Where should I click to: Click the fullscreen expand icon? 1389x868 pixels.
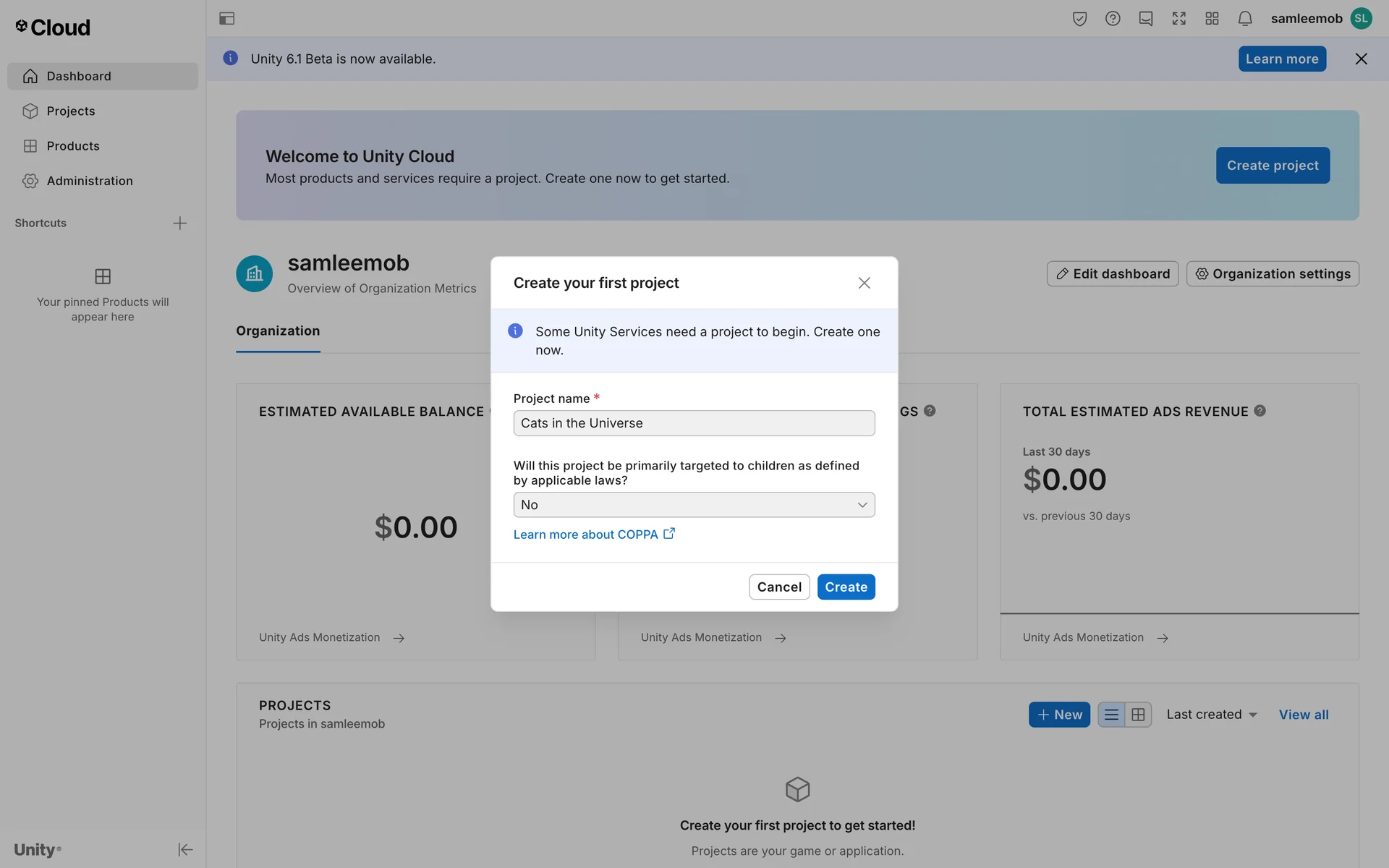pos(1178,19)
